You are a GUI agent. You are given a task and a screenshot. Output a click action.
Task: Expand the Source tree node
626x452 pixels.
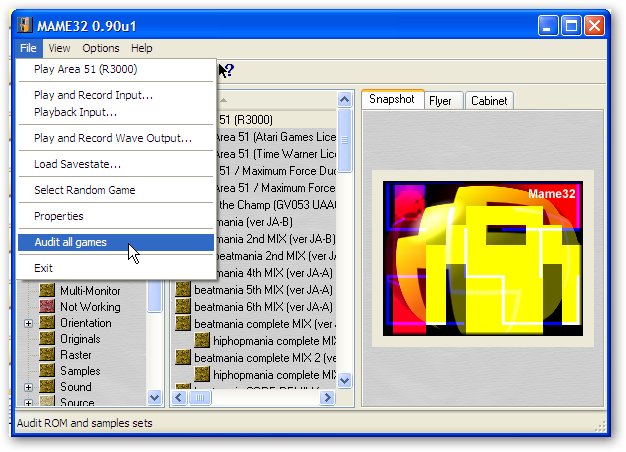(x=28, y=402)
